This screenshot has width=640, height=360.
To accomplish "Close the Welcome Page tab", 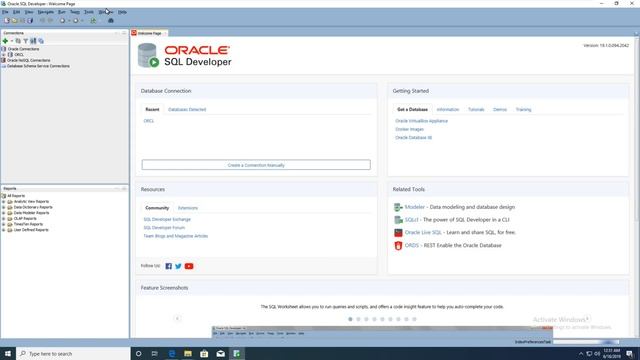I will click(165, 33).
